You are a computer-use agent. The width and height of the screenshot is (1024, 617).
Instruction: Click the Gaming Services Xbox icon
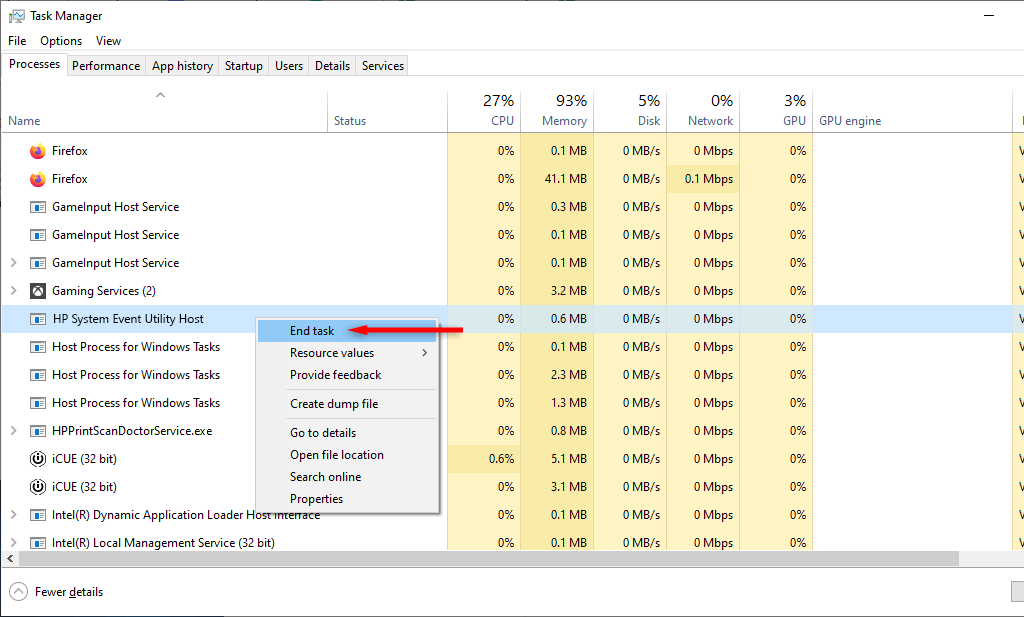click(37, 291)
